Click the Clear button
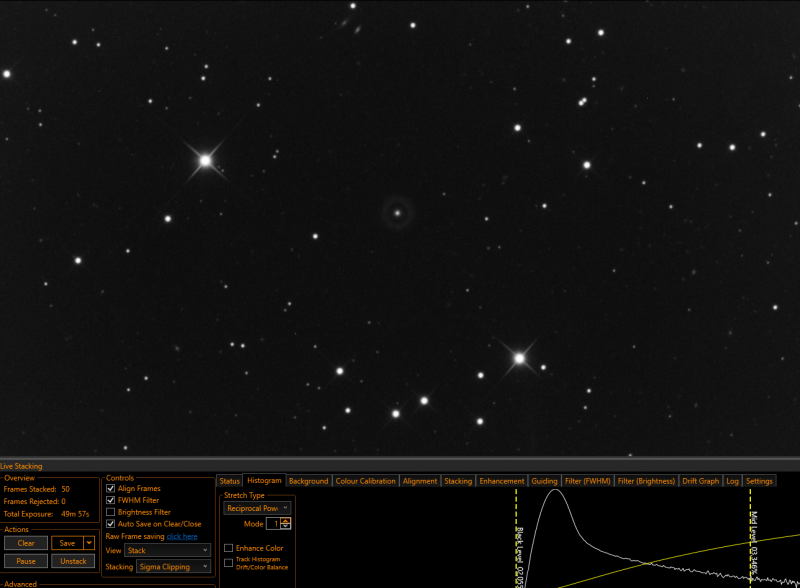 [x=26, y=543]
